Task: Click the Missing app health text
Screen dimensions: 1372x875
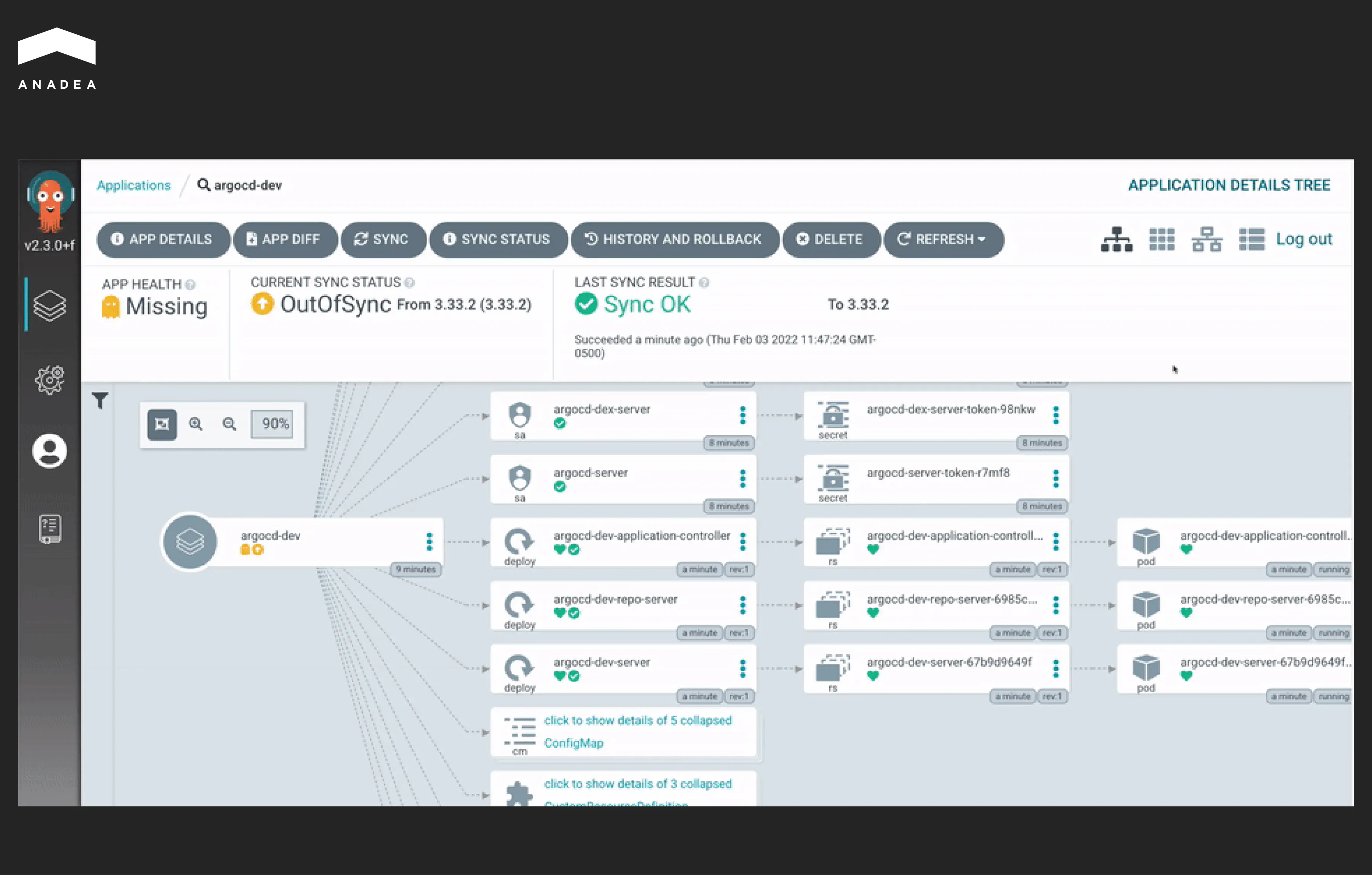Action: pos(167,306)
